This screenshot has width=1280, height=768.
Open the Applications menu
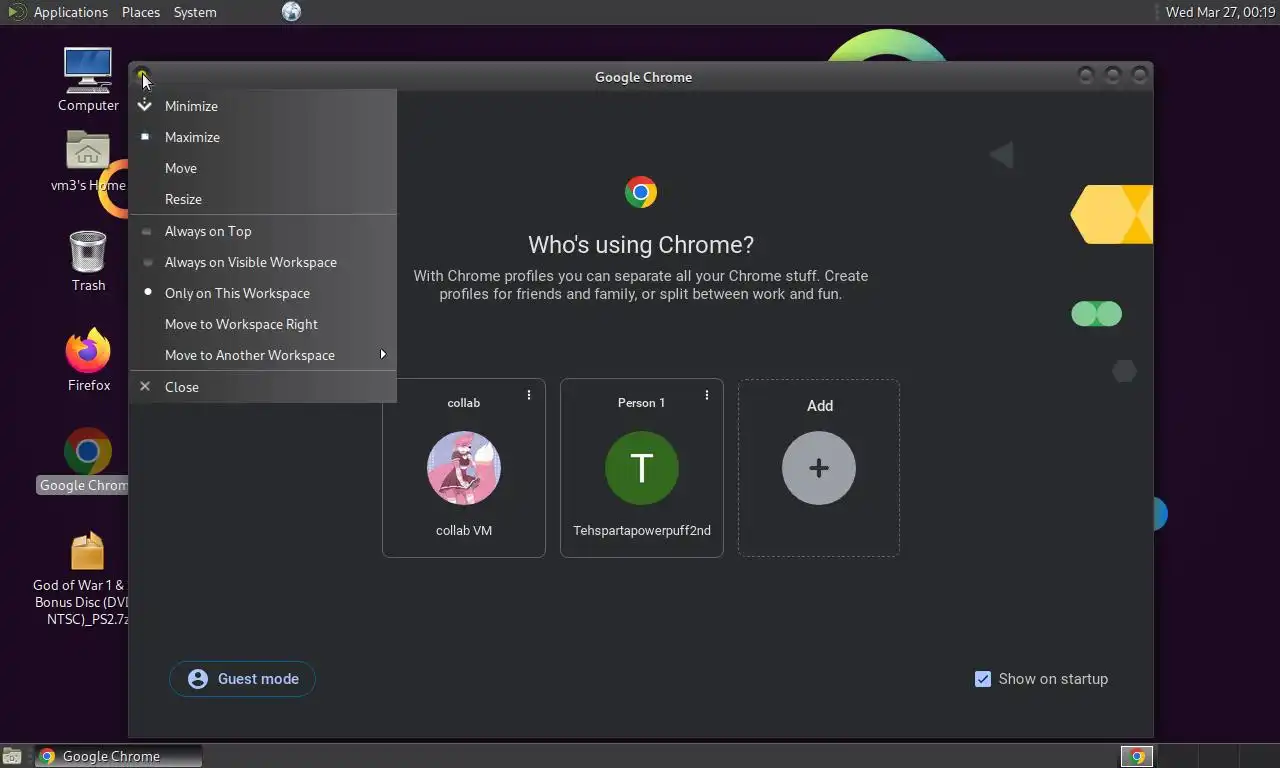point(70,12)
